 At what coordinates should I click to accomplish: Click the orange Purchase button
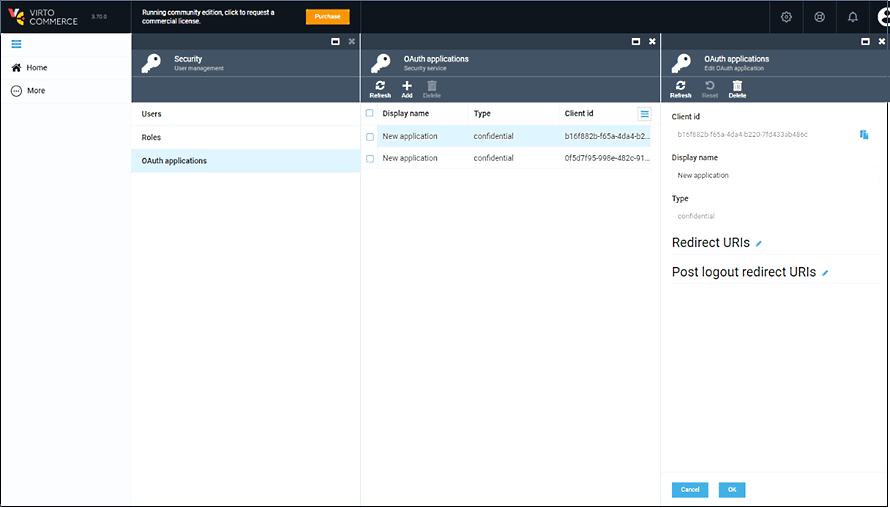click(327, 17)
